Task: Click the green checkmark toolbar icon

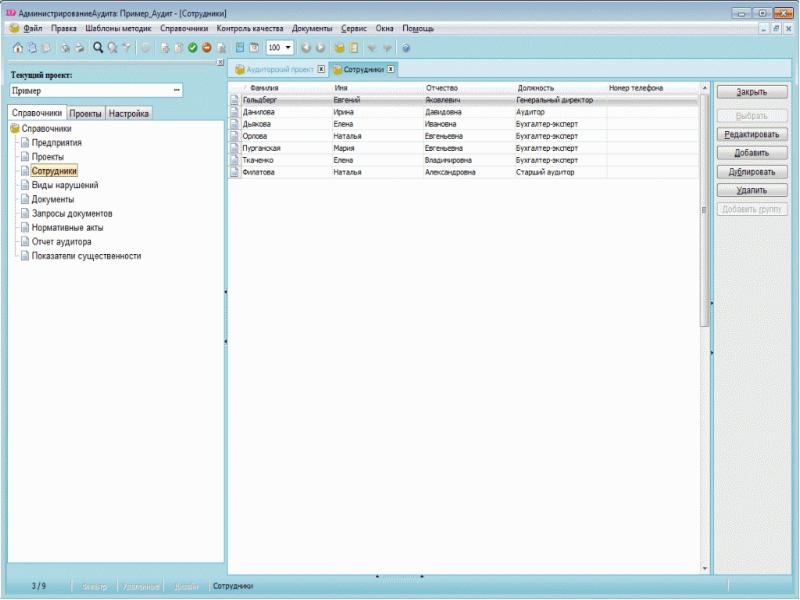Action: 192,47
